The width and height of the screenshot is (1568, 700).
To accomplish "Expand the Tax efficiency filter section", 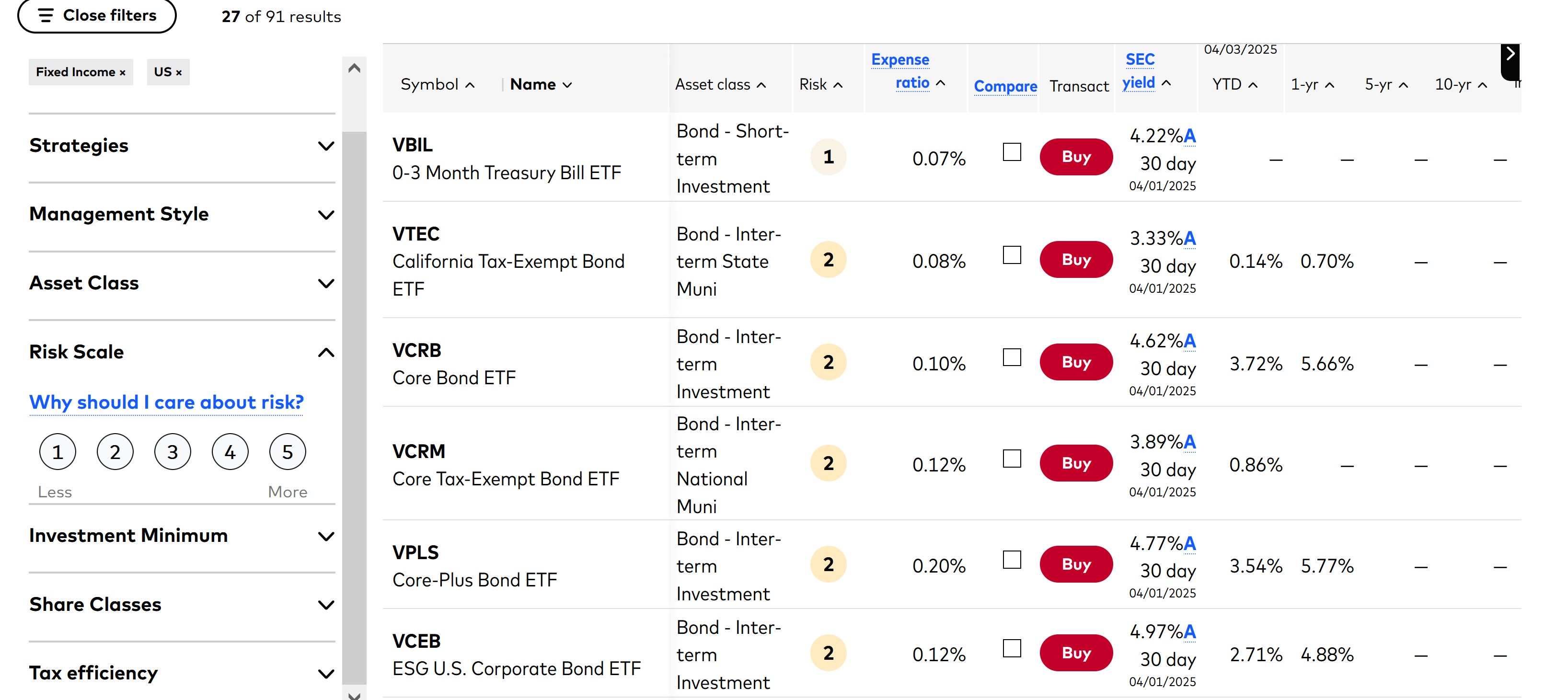I will pyautogui.click(x=182, y=673).
